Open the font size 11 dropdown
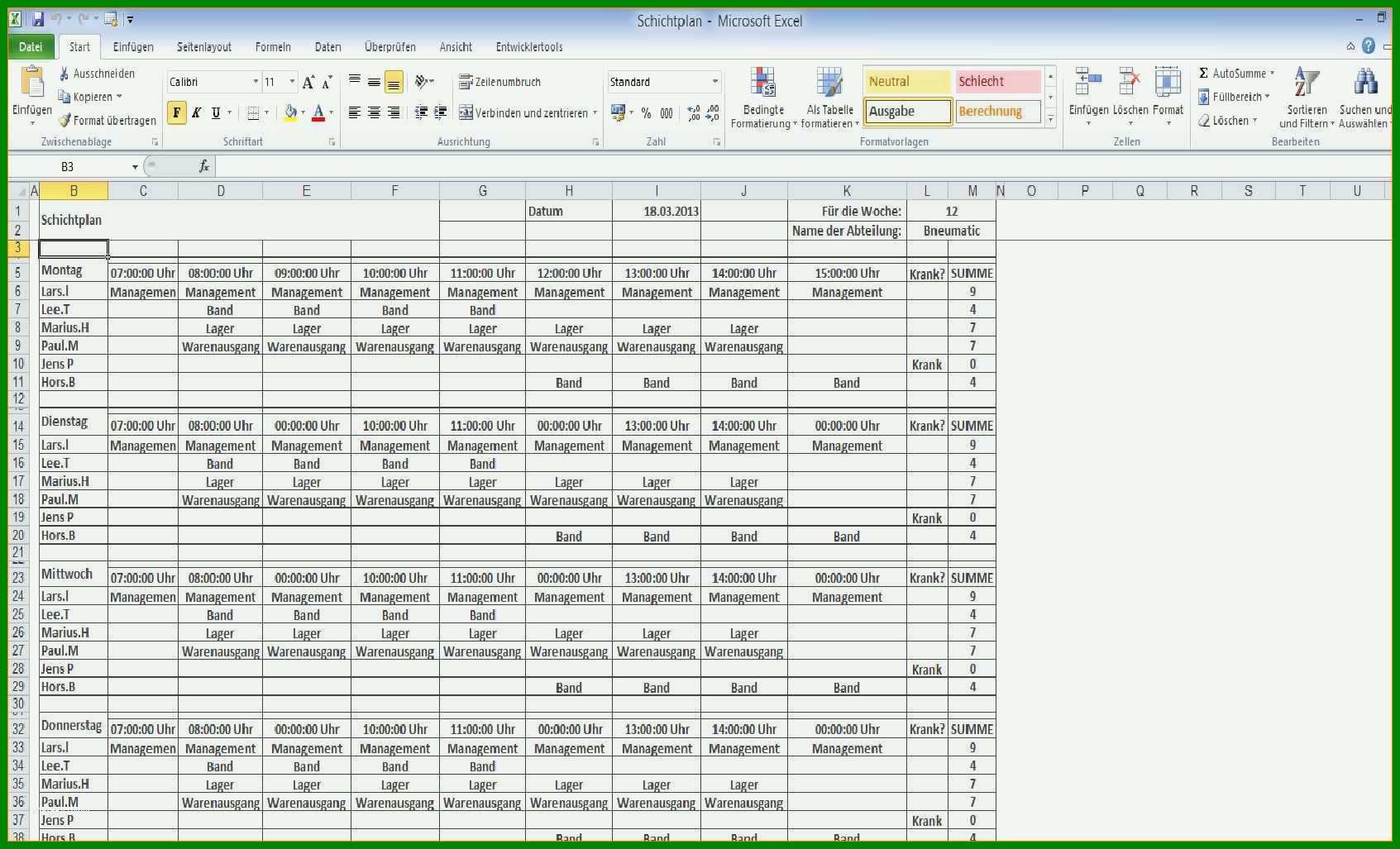This screenshot has height=849, width=1400. click(292, 82)
